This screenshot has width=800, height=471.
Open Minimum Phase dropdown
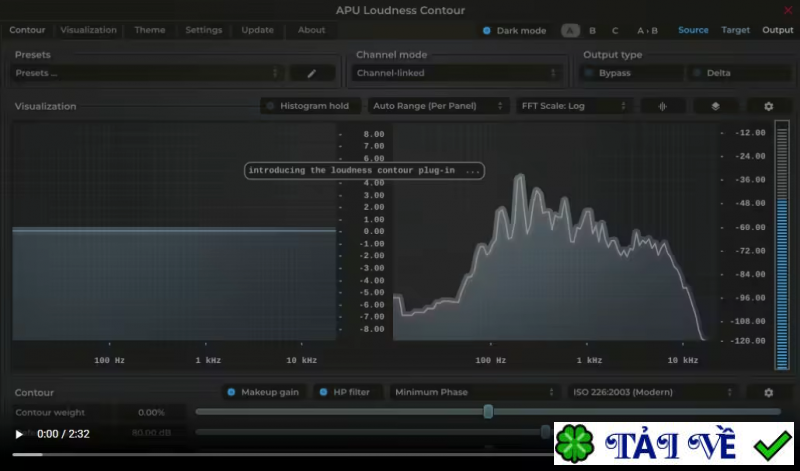click(474, 392)
